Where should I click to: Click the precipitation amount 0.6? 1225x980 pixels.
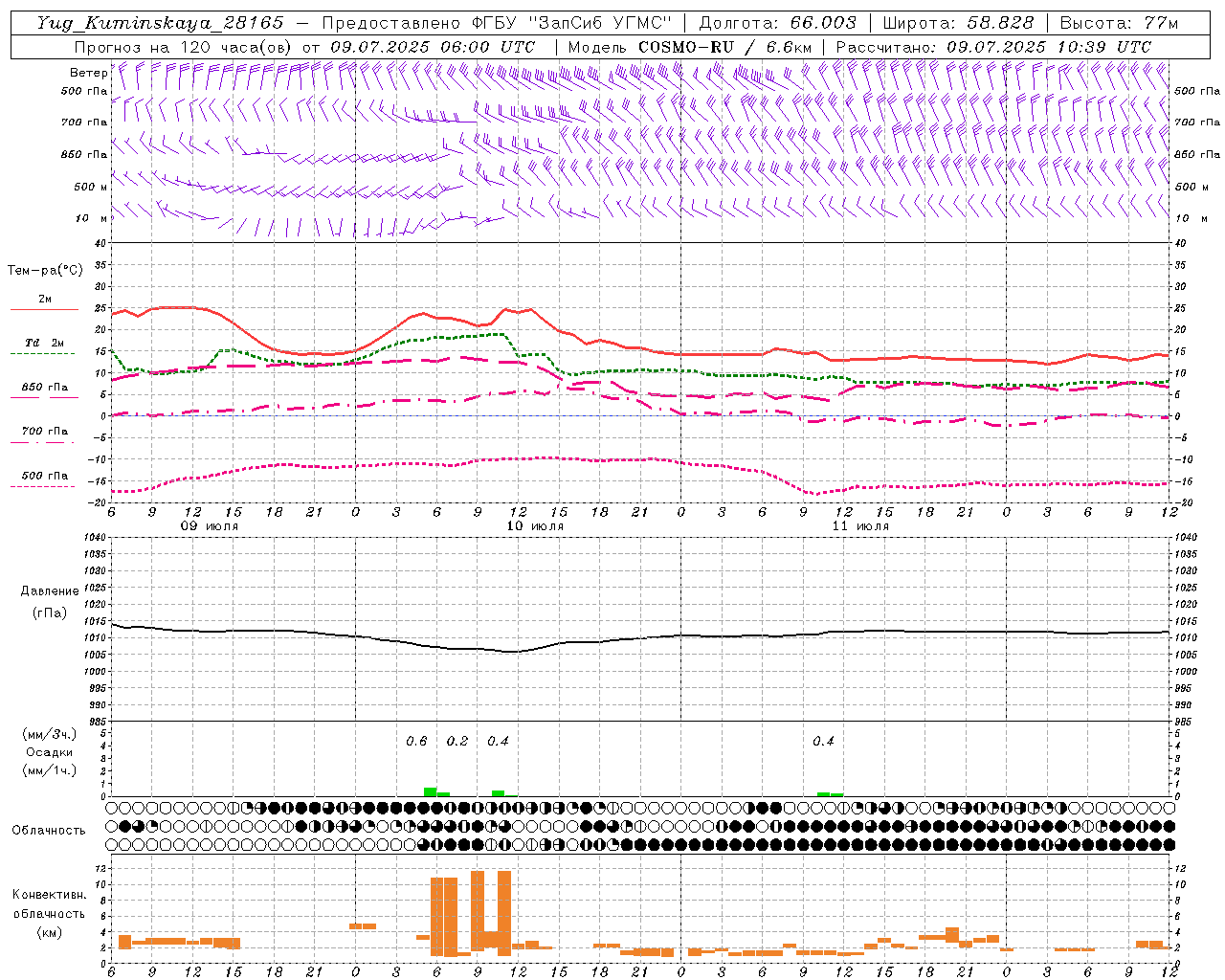[x=416, y=741]
